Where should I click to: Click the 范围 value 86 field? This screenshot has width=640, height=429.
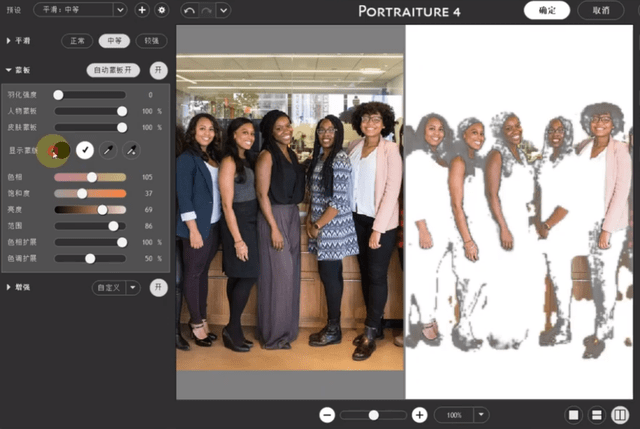pyautogui.click(x=149, y=226)
